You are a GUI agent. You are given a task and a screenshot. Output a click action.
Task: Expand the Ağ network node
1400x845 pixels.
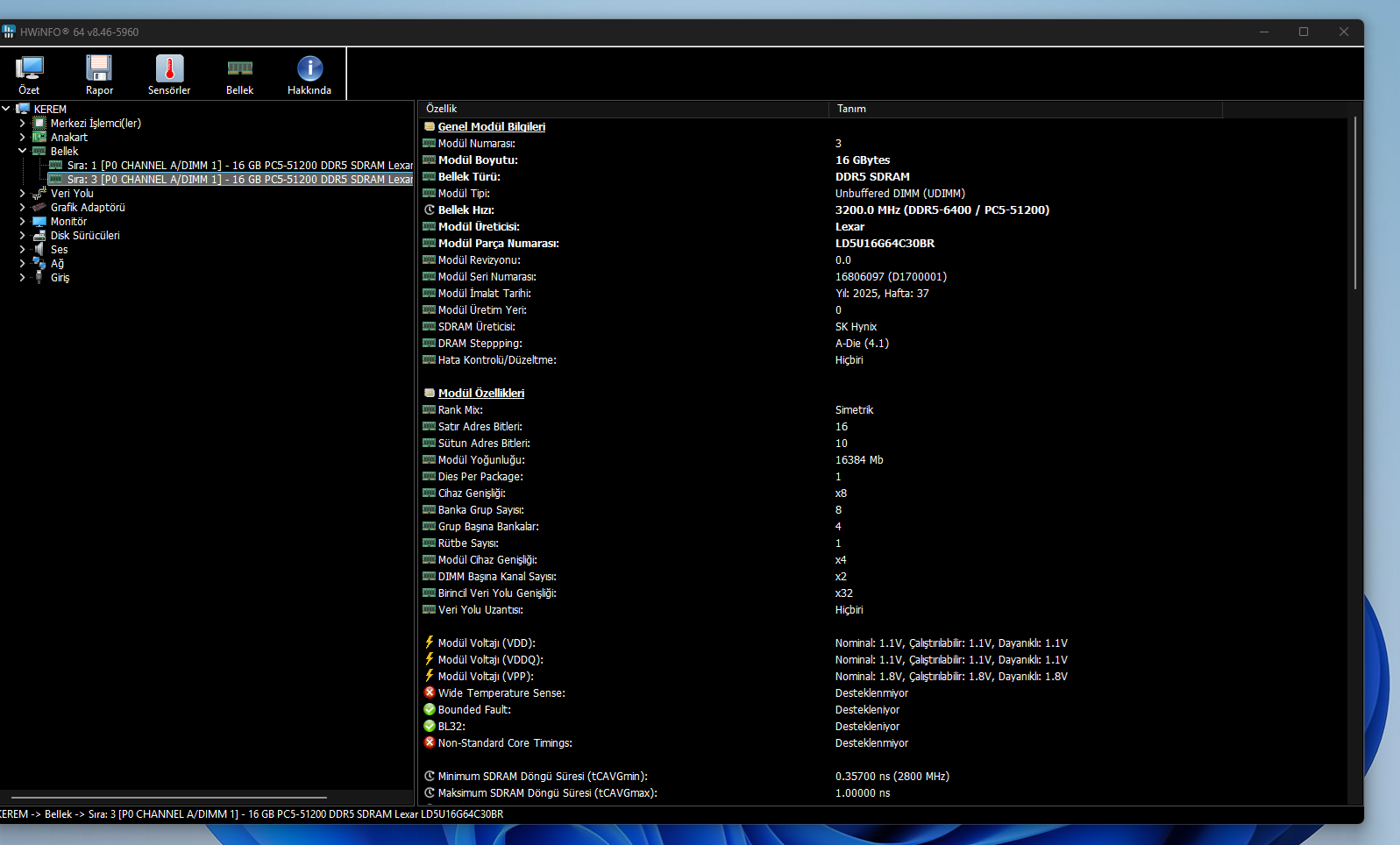[x=22, y=263]
